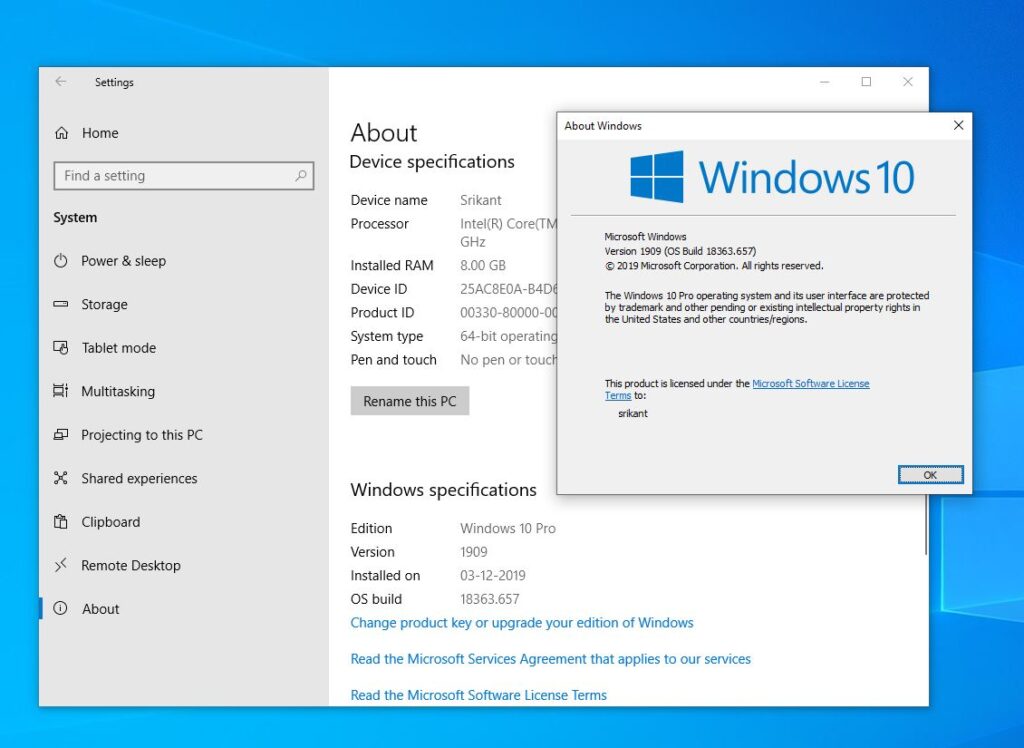The height and width of the screenshot is (748, 1024).
Task: Click Version 1909 line in About Windows
Action: pos(680,251)
